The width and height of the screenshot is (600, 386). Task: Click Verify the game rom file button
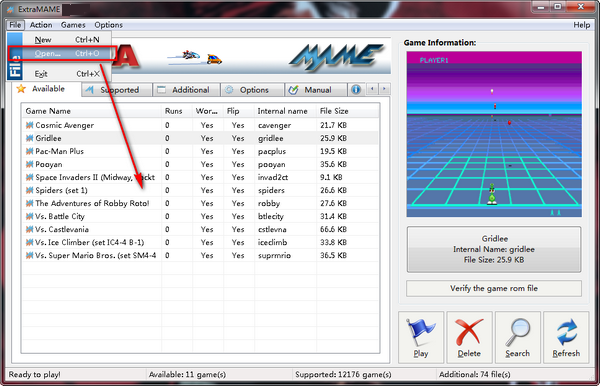click(494, 288)
